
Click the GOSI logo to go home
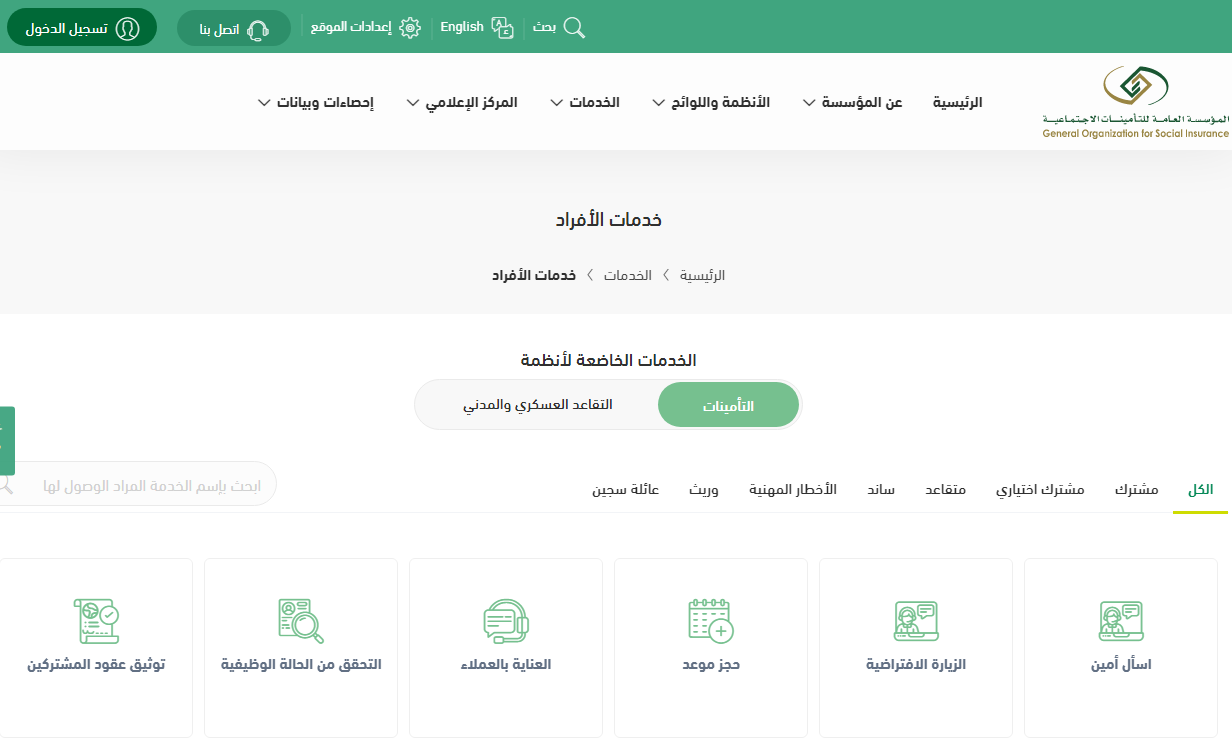pos(1135,101)
